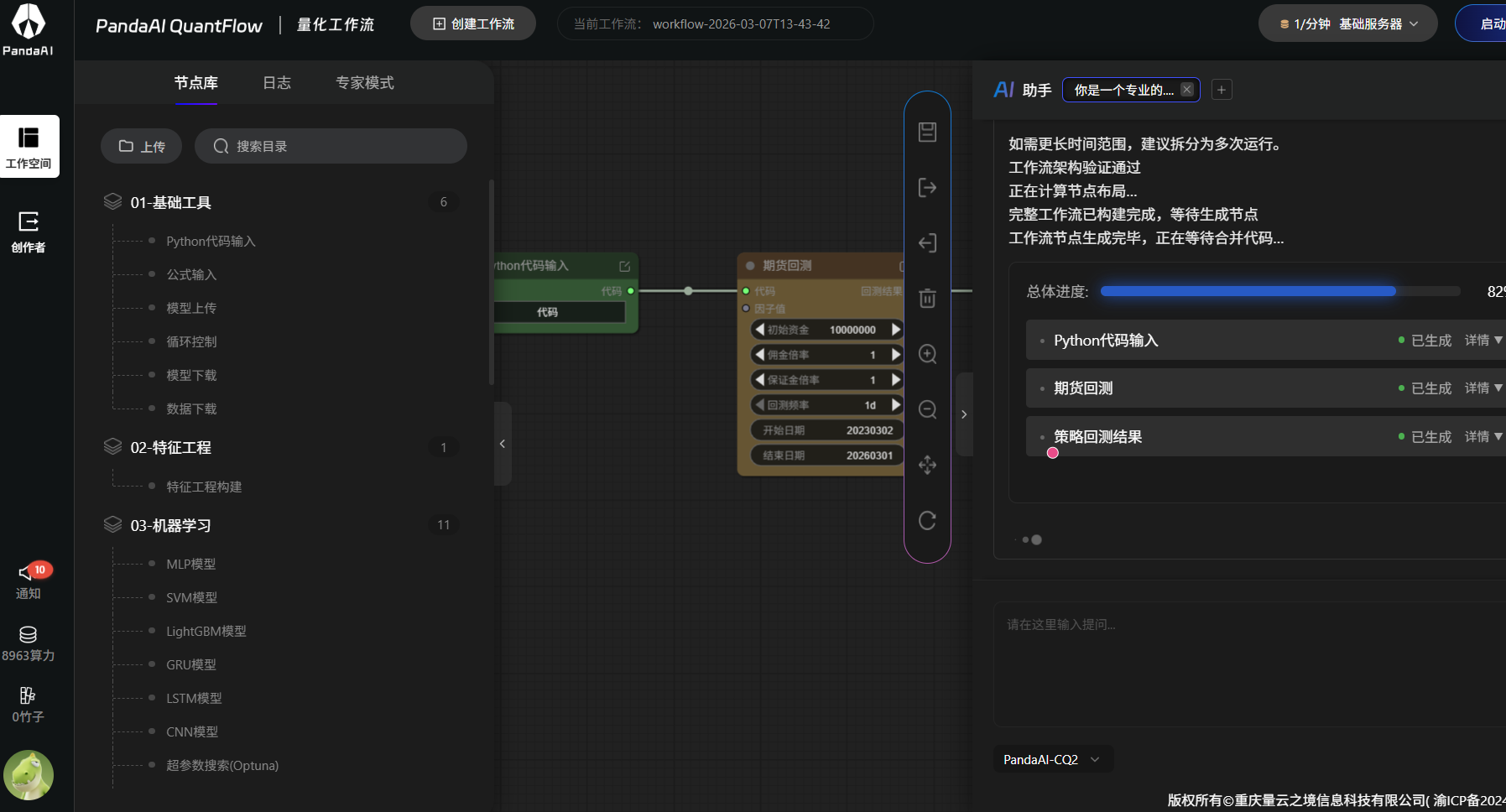Open 通知 notifications with badge 10
Image resolution: width=1506 pixels, height=812 pixels.
point(29,580)
